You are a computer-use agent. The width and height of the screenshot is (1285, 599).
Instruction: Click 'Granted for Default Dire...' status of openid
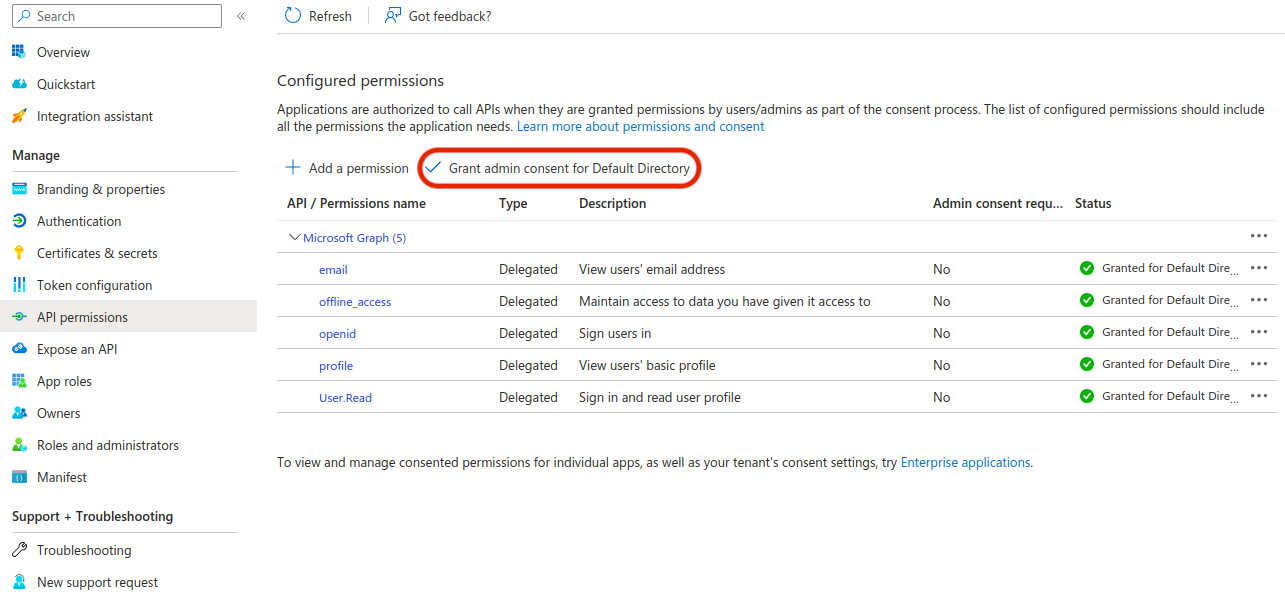pyautogui.click(x=1170, y=332)
